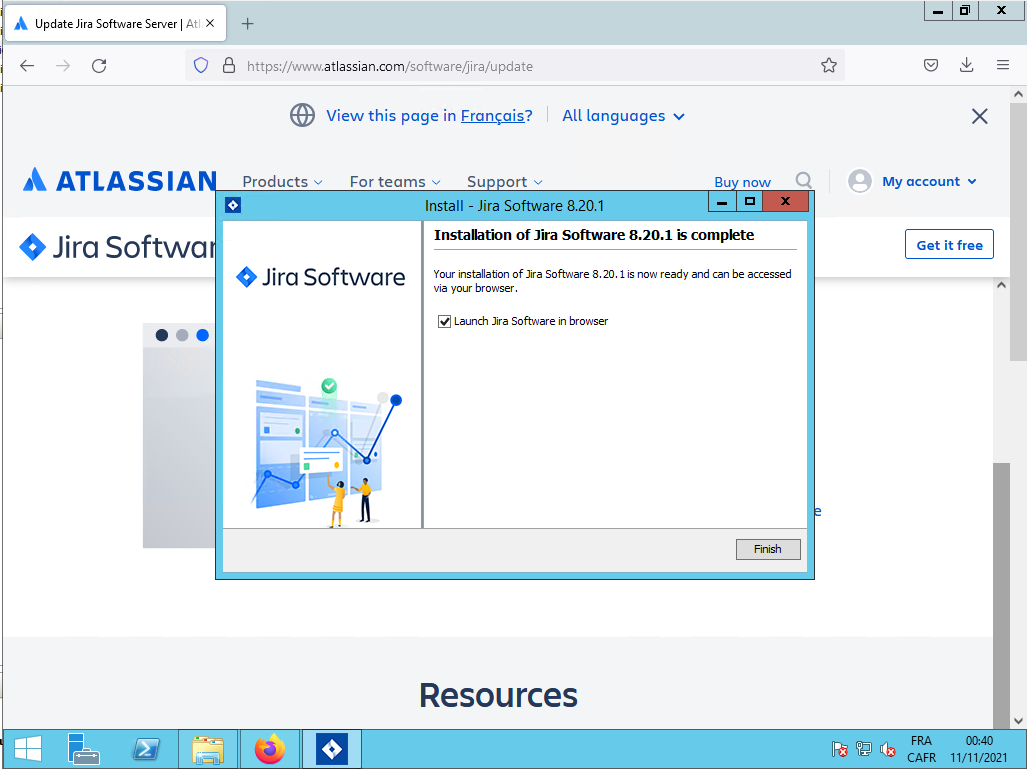Viewport: 1027px width, 769px height.
Task: Expand the Products menu
Action: (x=282, y=181)
